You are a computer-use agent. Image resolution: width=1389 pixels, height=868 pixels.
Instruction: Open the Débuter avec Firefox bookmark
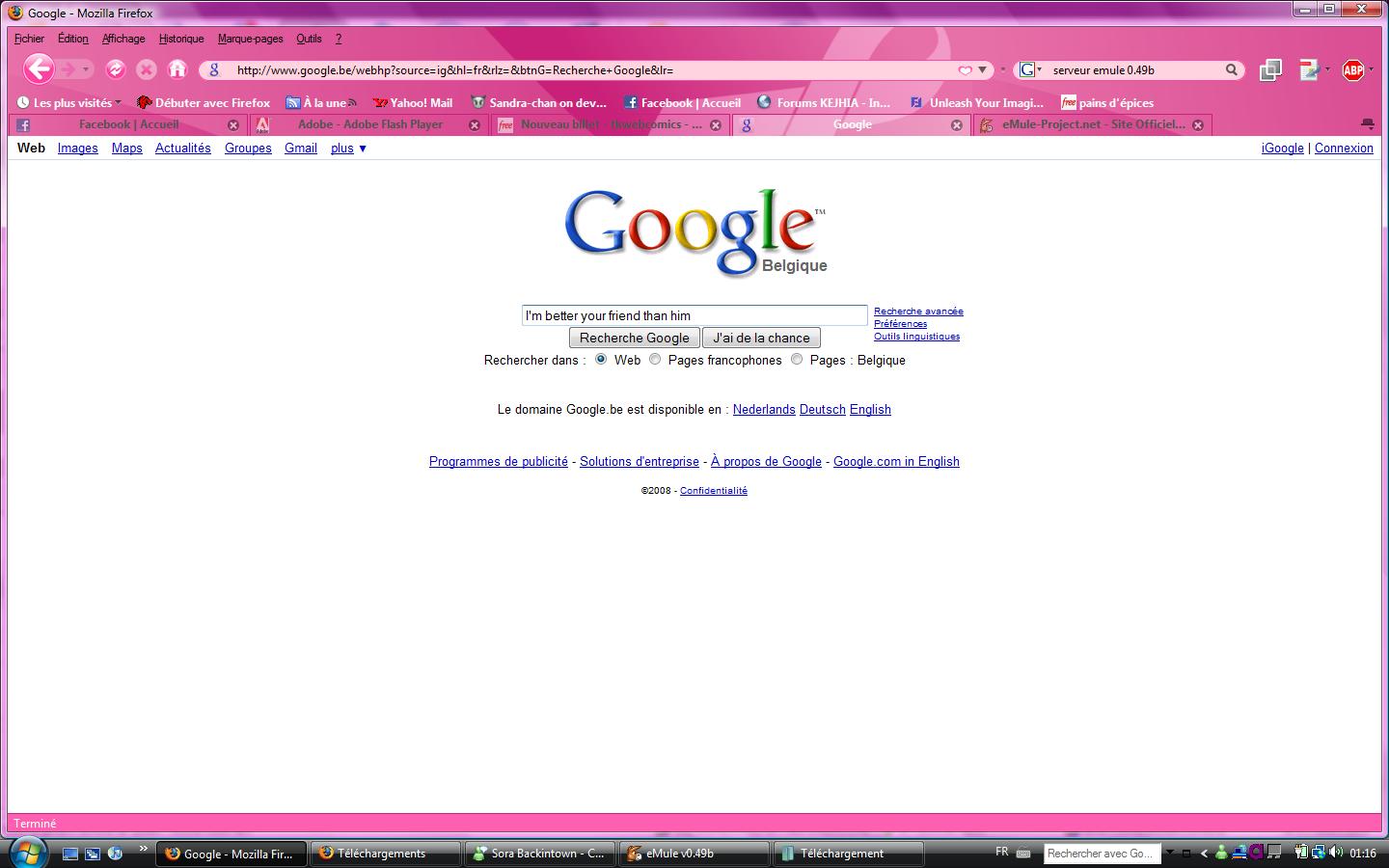tap(204, 102)
